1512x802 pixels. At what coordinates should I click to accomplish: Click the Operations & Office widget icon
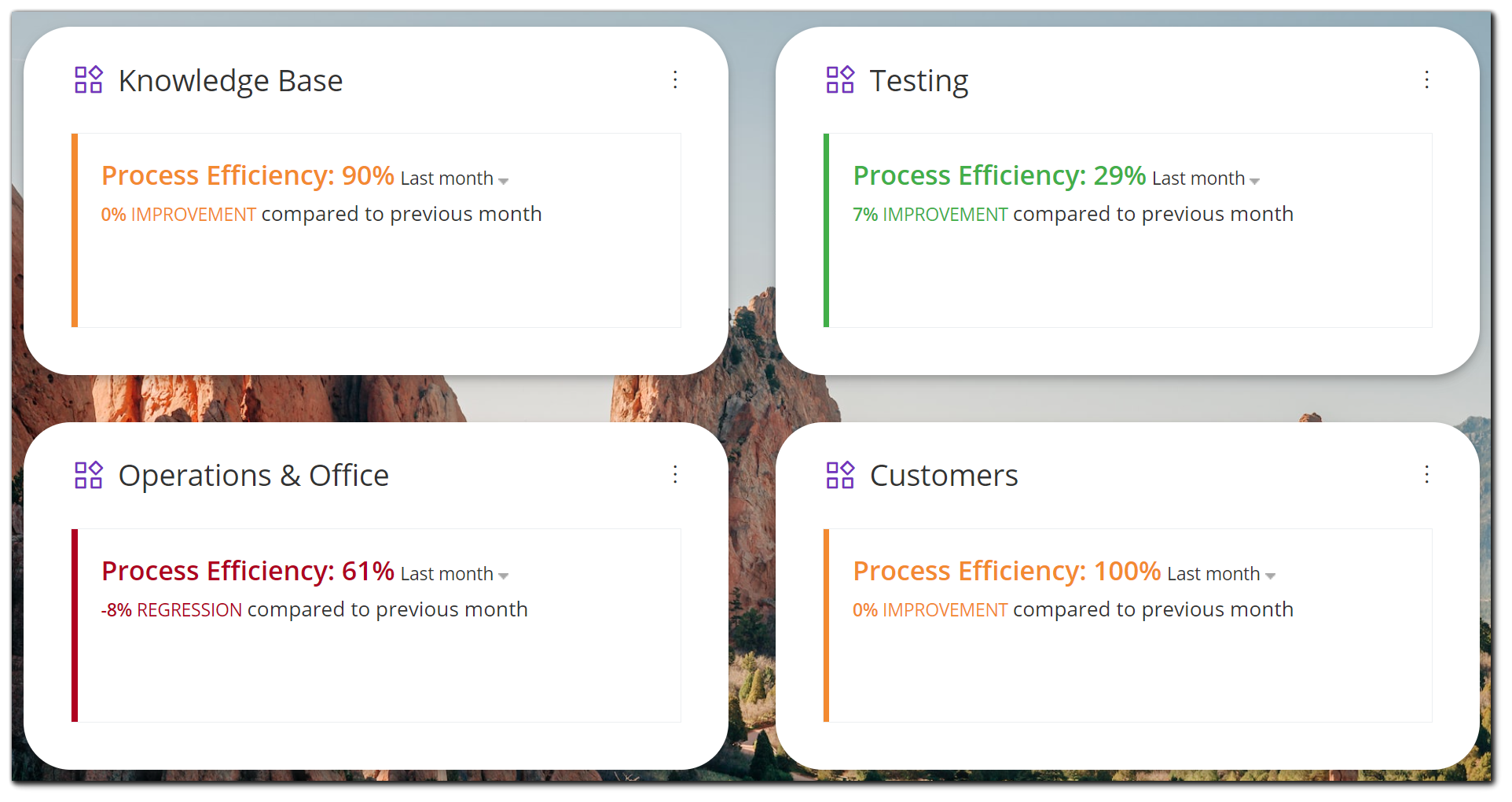(88, 474)
